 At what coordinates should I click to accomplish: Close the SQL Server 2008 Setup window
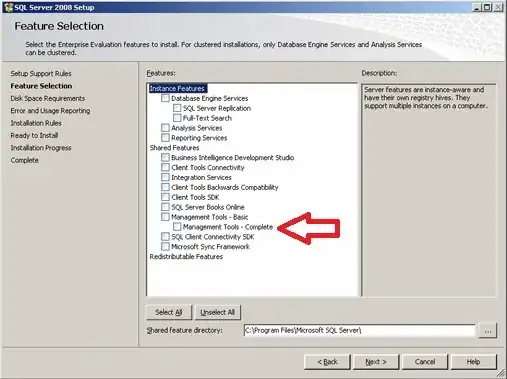498,7
